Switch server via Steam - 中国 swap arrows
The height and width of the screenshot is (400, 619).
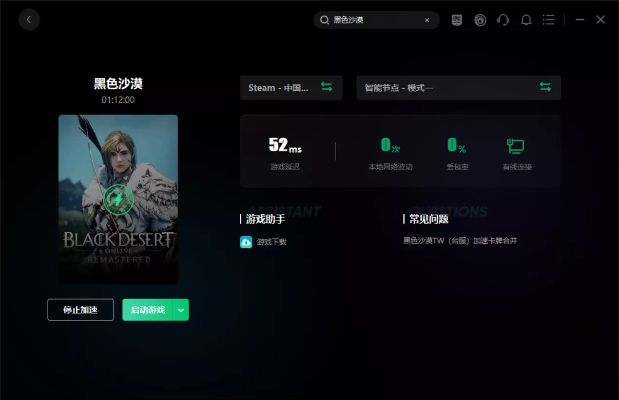pyautogui.click(x=326, y=86)
